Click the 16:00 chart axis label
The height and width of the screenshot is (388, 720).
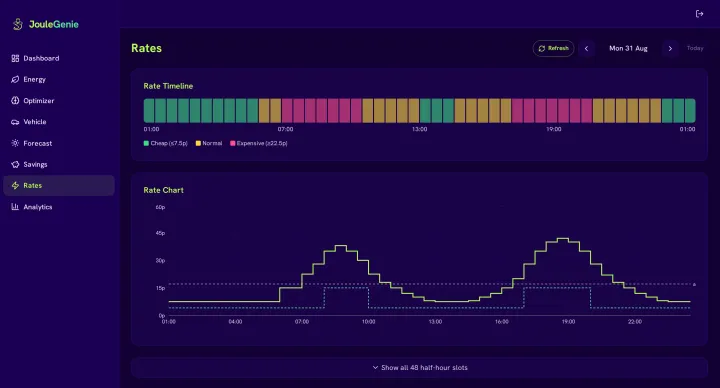pyautogui.click(x=502, y=322)
